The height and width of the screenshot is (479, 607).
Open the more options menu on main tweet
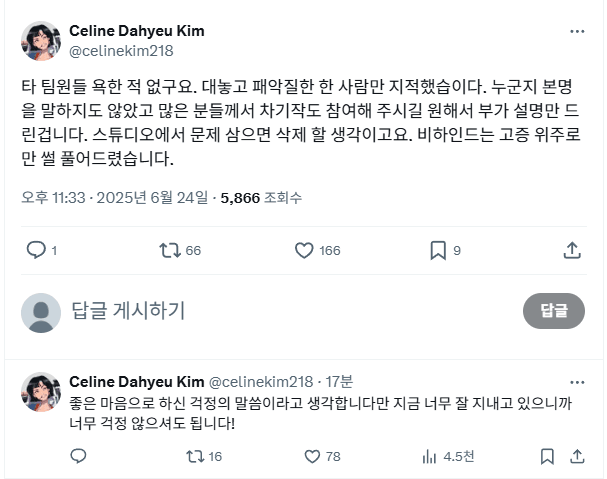576,32
